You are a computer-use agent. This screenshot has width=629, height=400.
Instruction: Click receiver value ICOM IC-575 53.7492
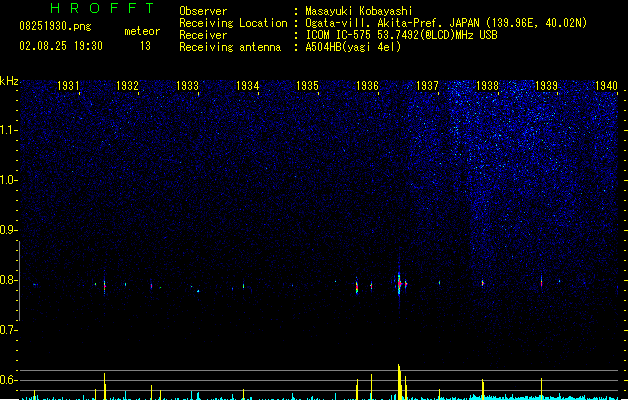coord(362,35)
